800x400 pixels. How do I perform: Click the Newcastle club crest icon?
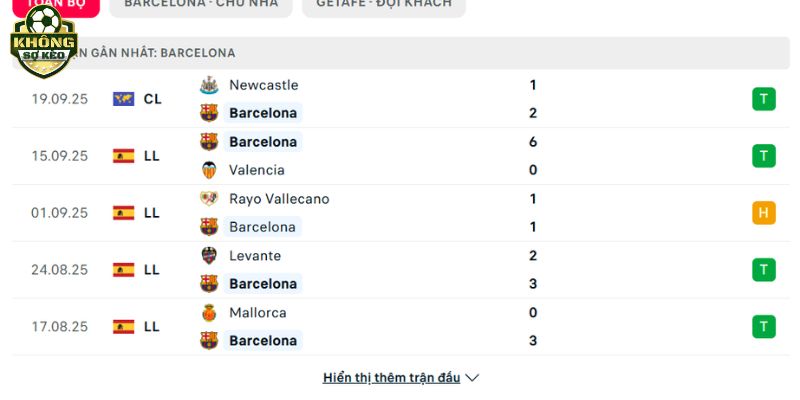tap(209, 85)
